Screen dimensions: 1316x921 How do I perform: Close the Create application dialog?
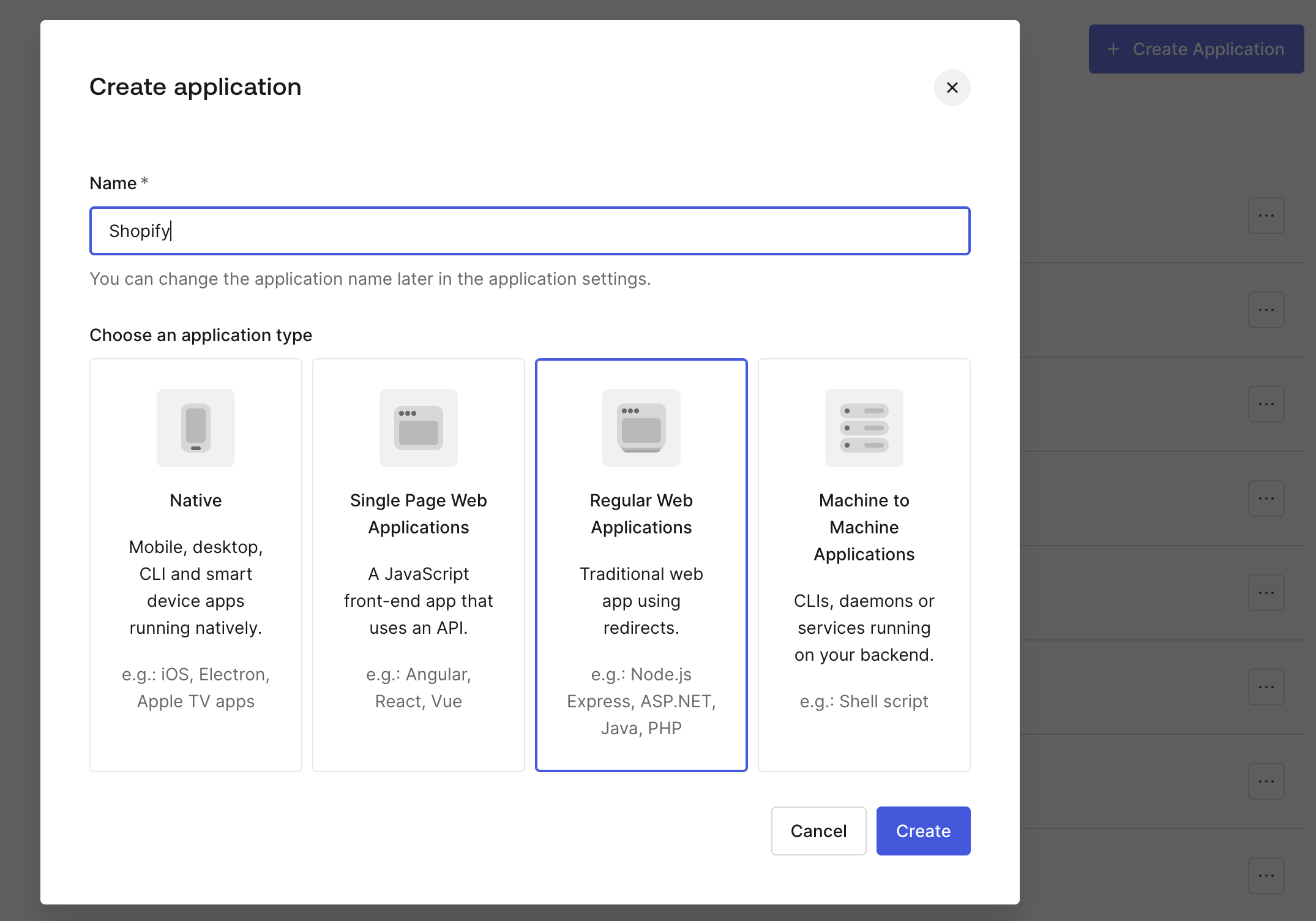coord(952,88)
